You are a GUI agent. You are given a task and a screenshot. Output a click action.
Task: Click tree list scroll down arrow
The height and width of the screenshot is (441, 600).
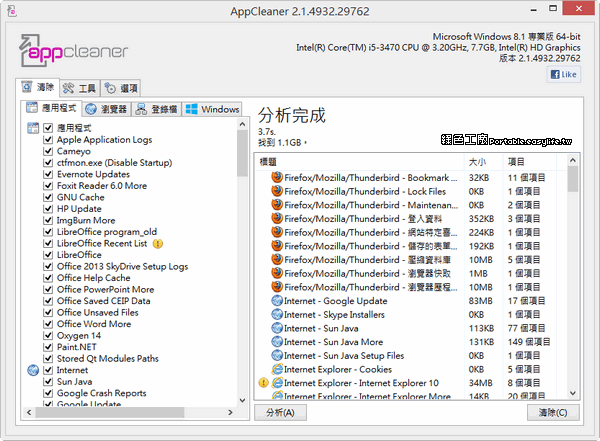pos(242,401)
